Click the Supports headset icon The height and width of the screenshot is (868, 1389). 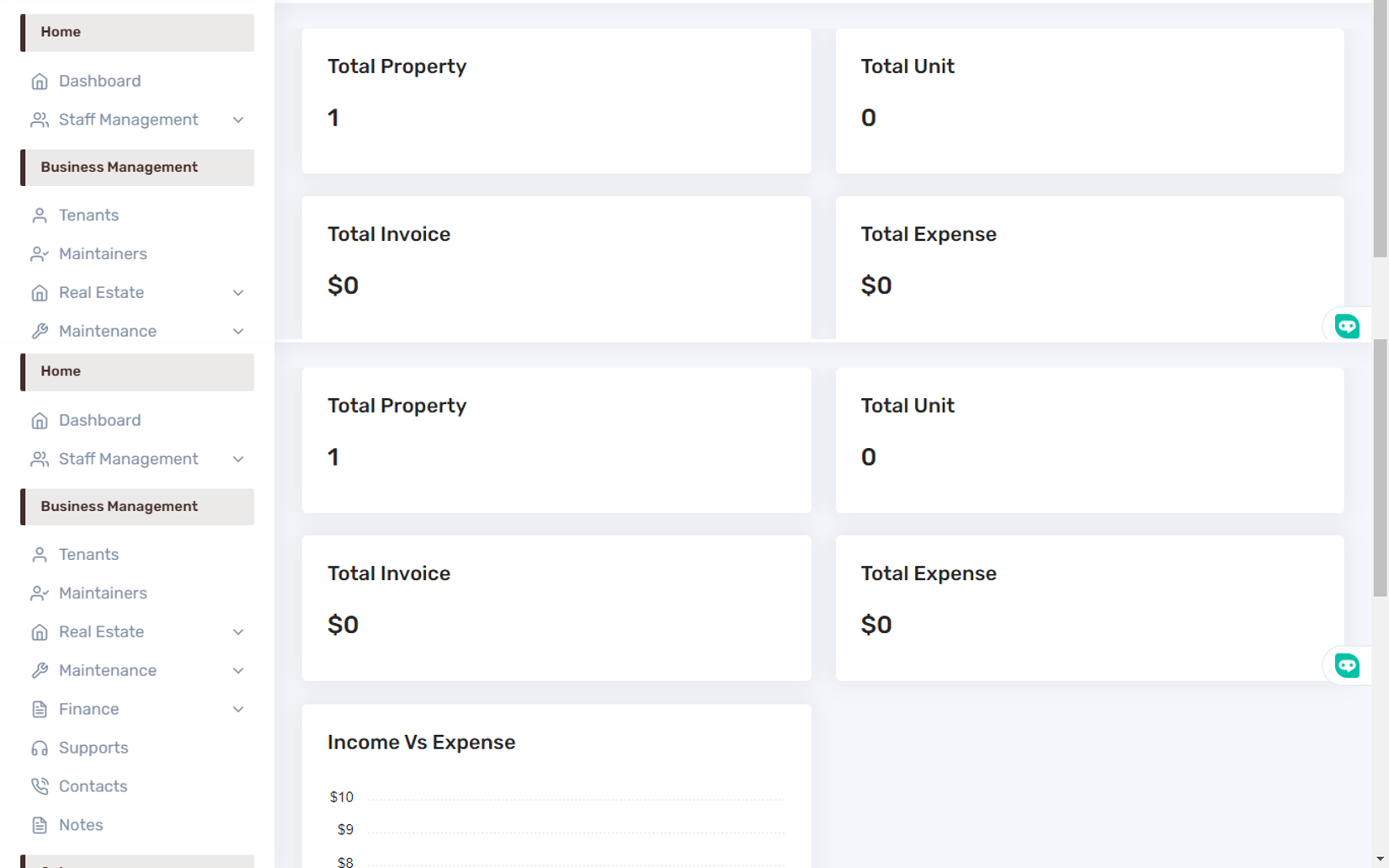point(40,748)
